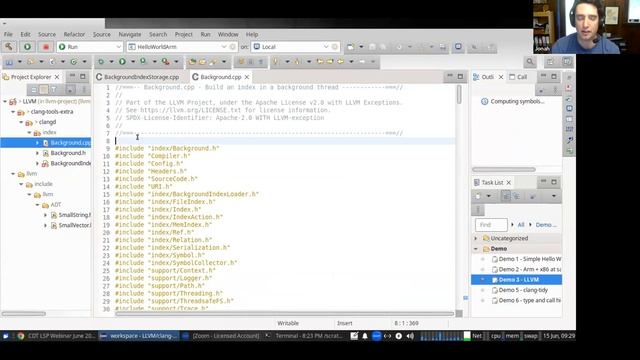Collapse the LLVM project node

pyautogui.click(x=5, y=101)
